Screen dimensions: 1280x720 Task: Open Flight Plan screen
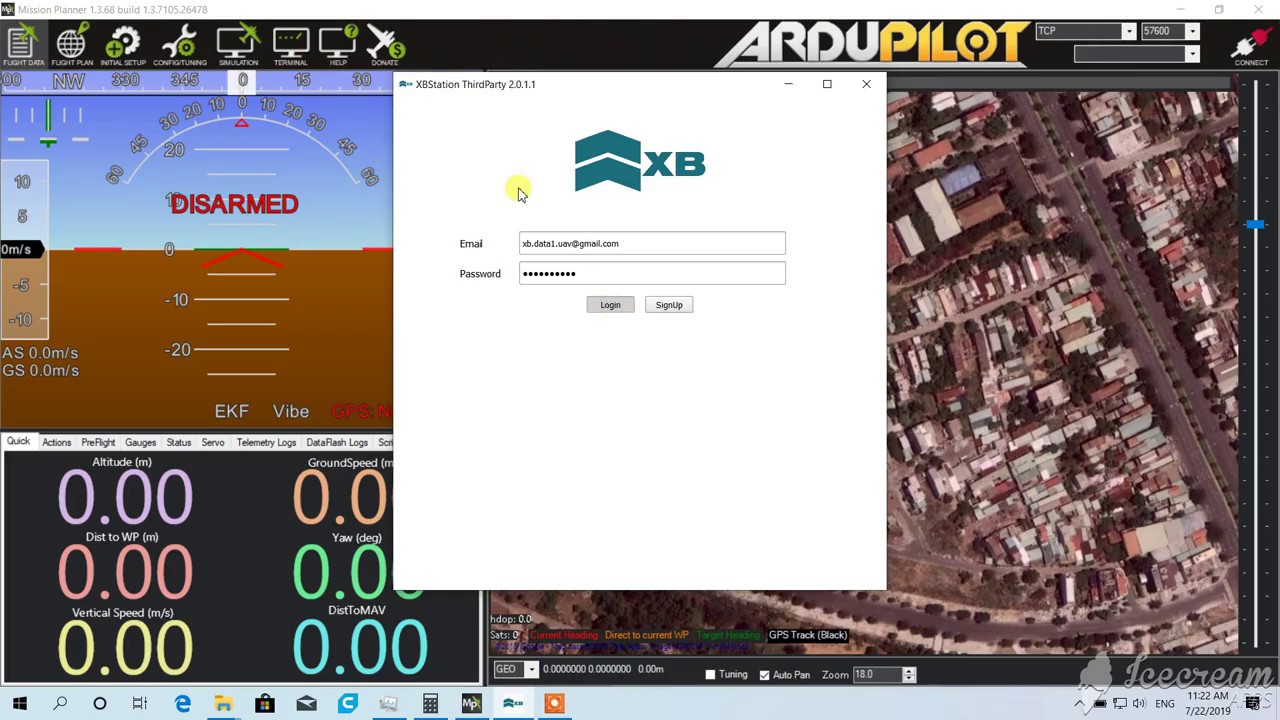click(71, 46)
